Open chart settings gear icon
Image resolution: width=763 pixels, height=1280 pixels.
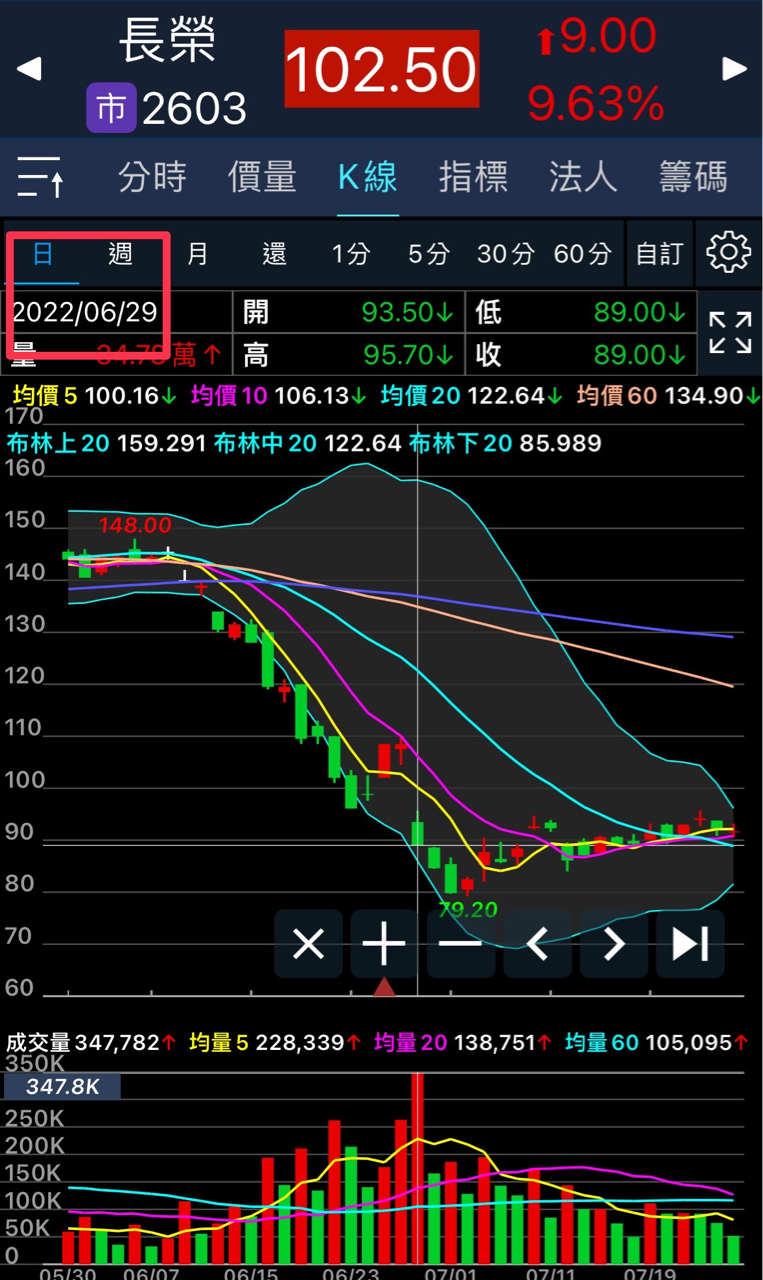point(728,252)
